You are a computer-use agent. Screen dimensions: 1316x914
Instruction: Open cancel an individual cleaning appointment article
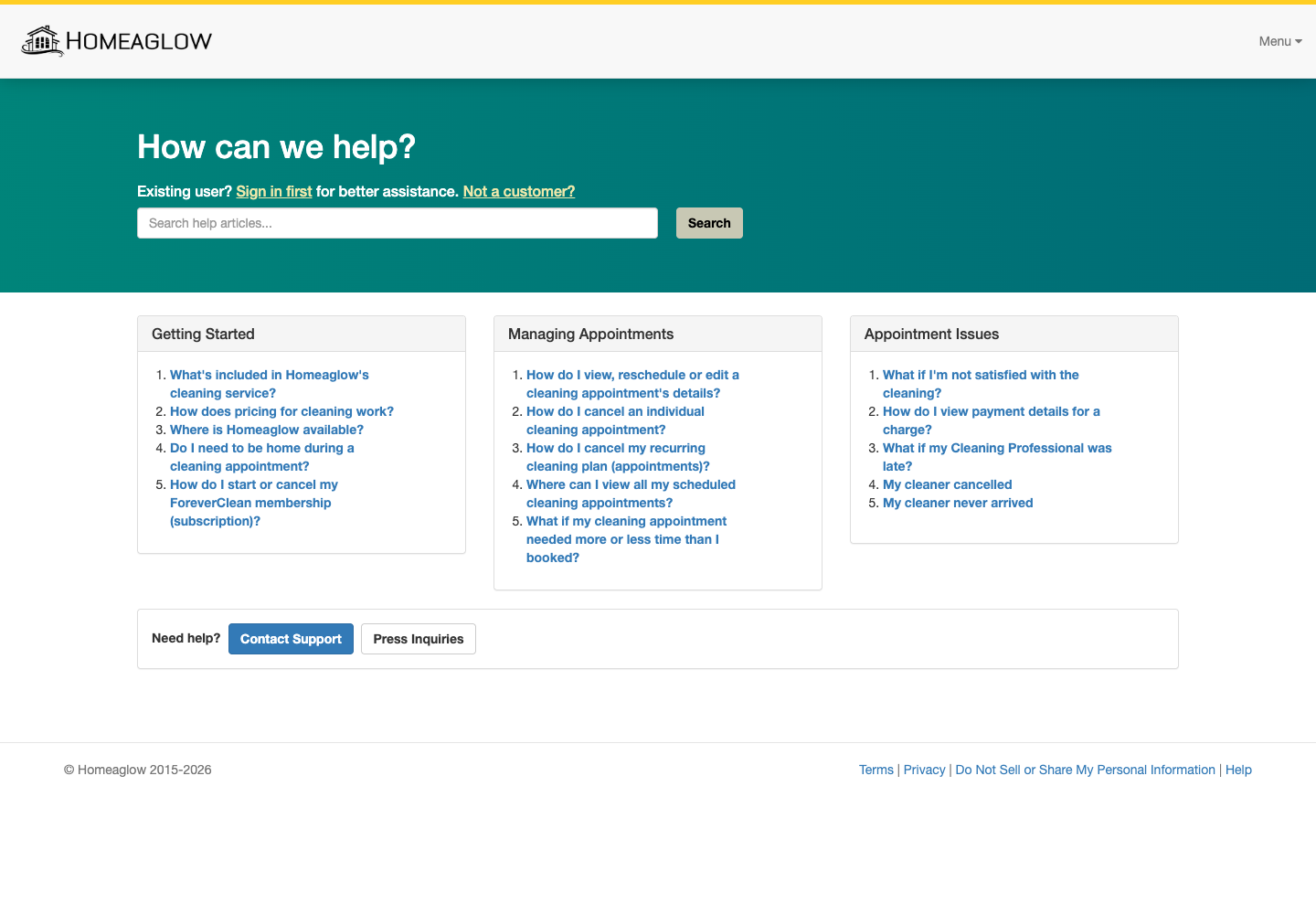click(615, 420)
